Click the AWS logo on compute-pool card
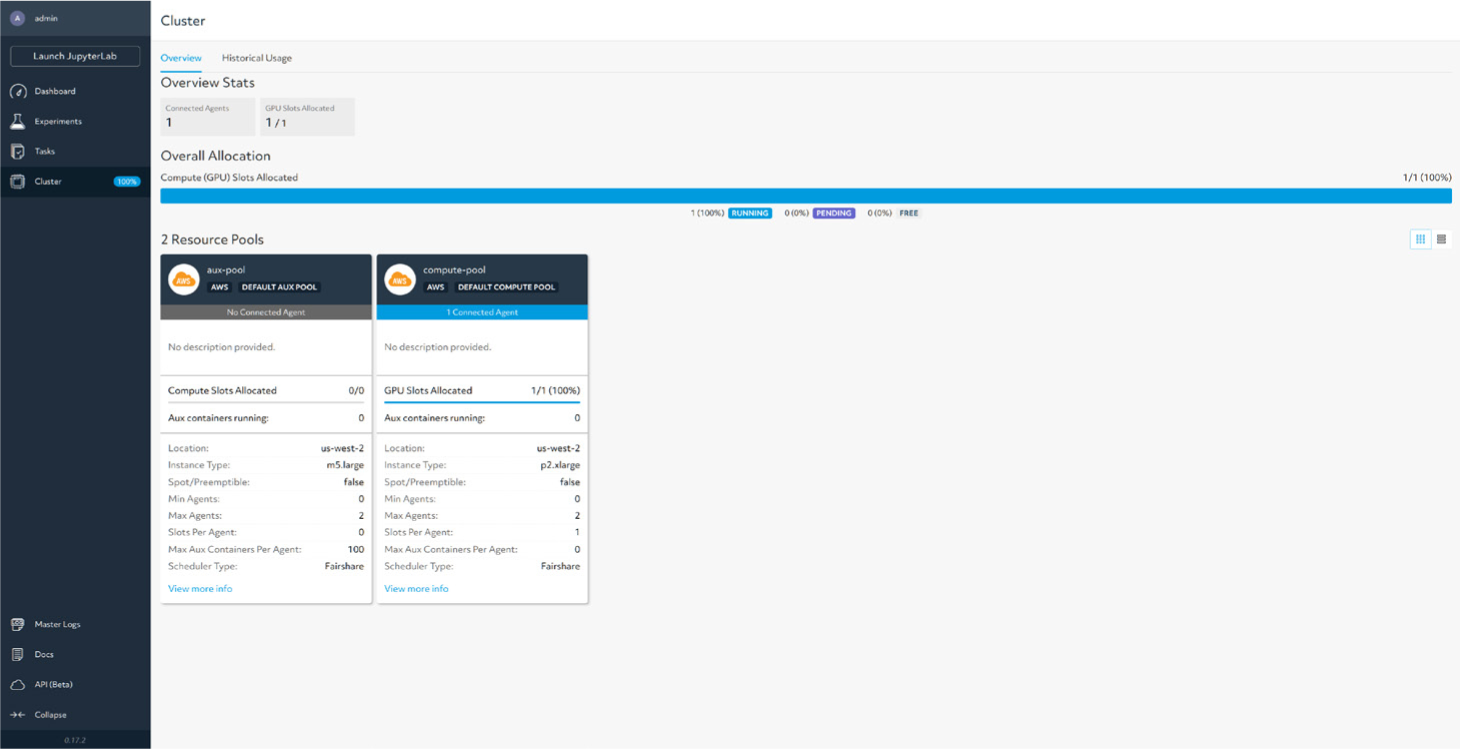The height and width of the screenshot is (749, 1460). 400,279
